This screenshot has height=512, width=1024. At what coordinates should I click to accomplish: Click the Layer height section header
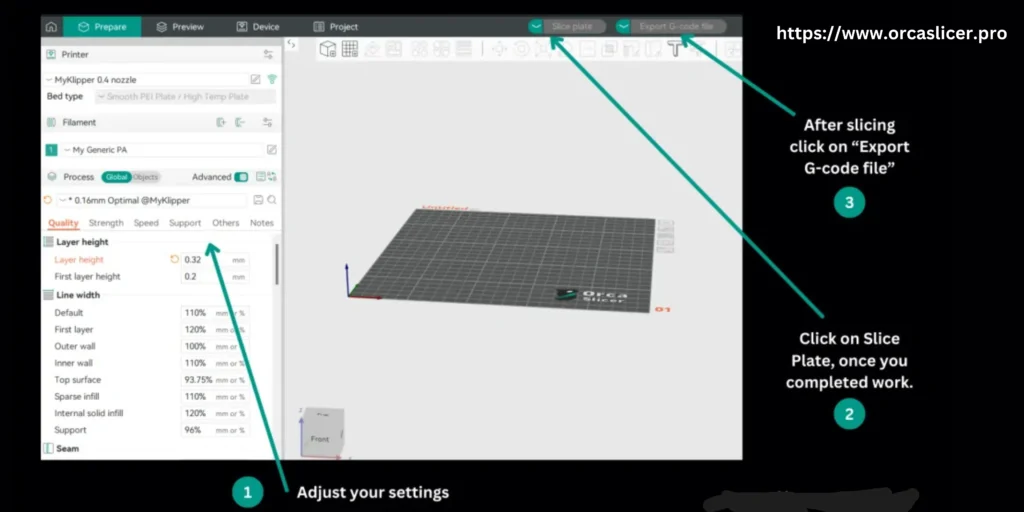82,242
